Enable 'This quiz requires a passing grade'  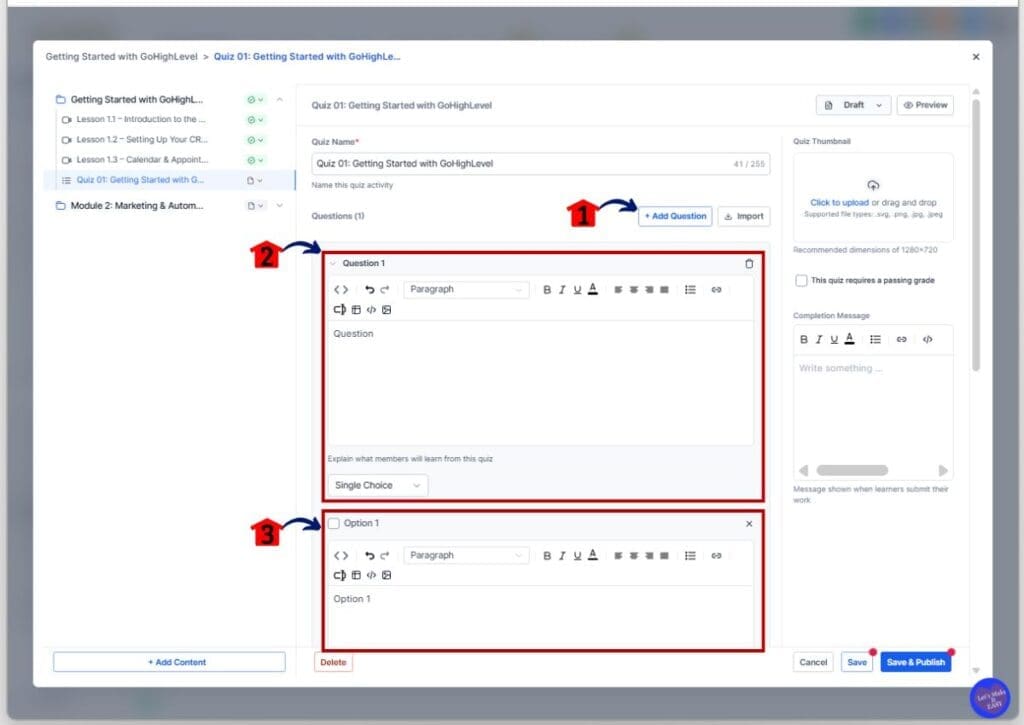[x=801, y=280]
